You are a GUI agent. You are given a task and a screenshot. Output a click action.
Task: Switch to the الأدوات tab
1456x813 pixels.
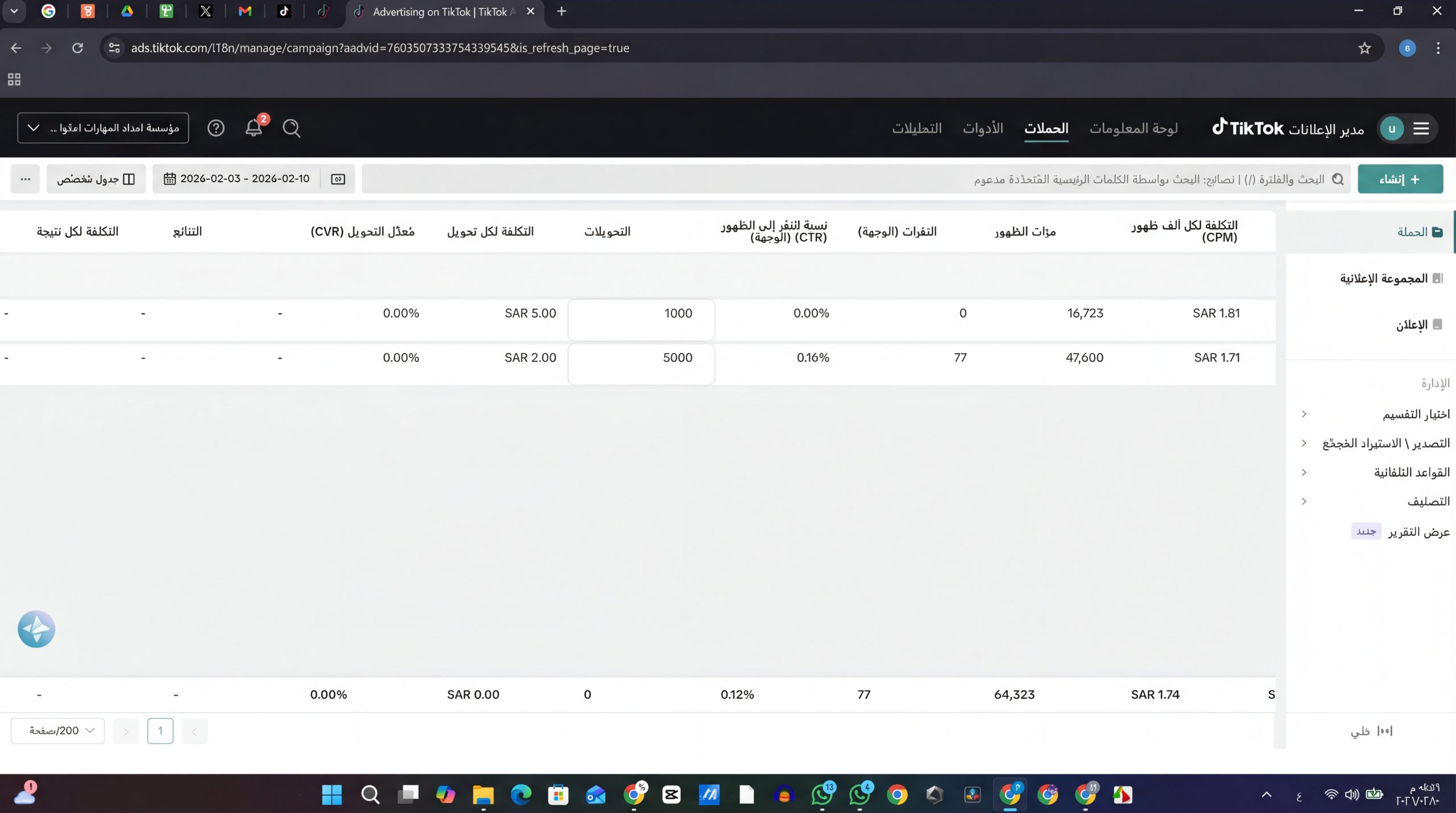[983, 128]
